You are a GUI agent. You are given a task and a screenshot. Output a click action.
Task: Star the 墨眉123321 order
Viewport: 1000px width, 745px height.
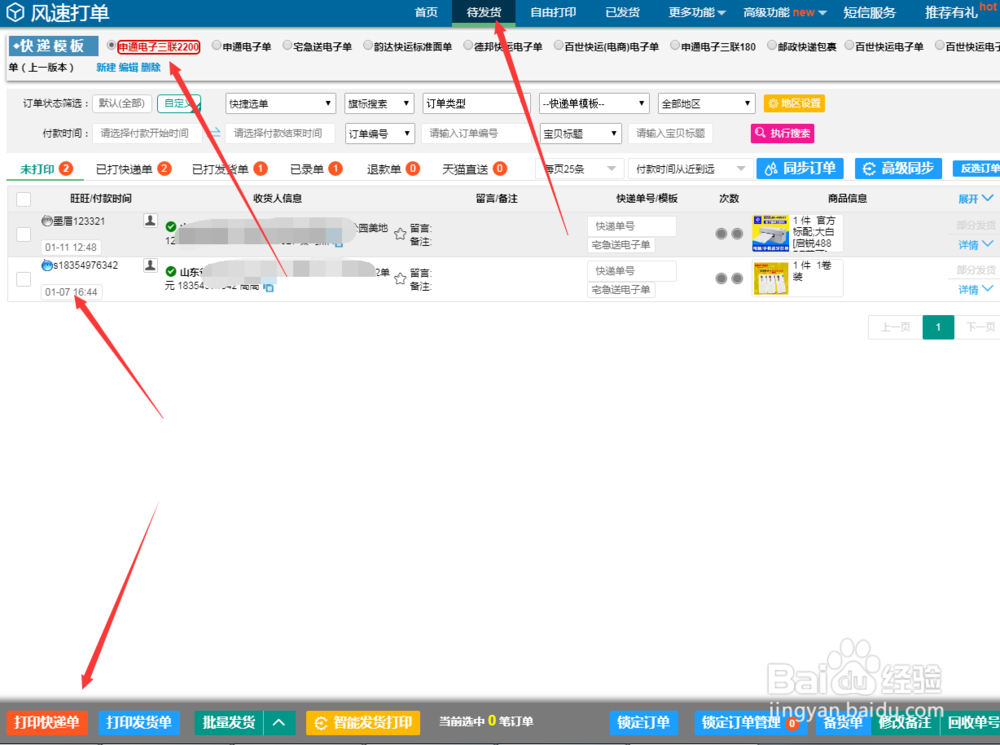click(400, 233)
